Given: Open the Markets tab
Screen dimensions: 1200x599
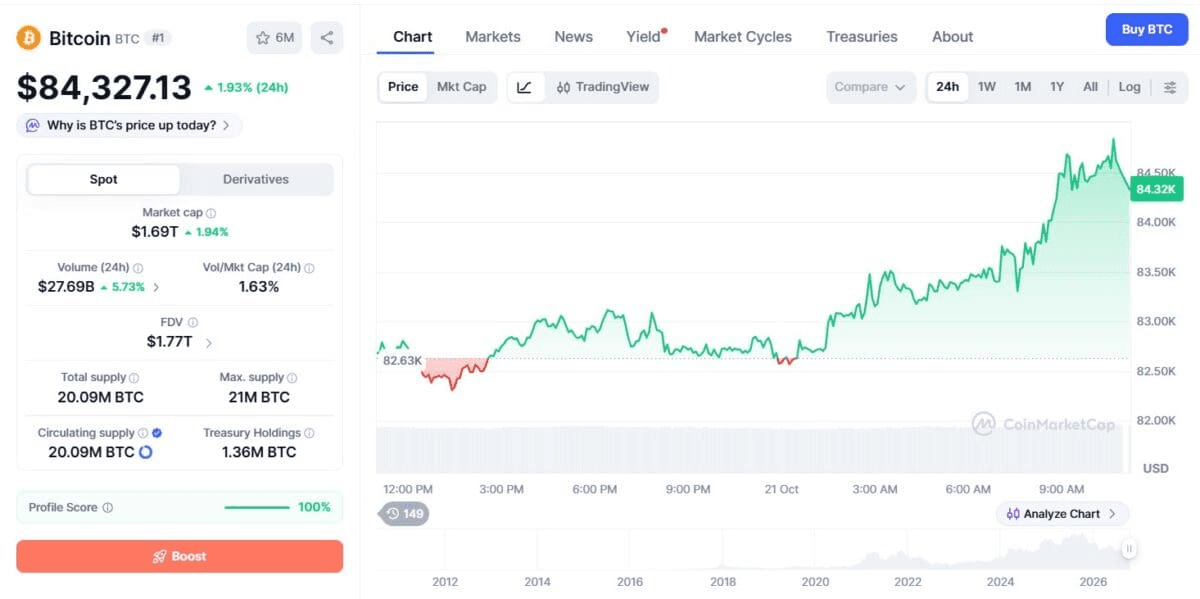Looking at the screenshot, I should (493, 37).
